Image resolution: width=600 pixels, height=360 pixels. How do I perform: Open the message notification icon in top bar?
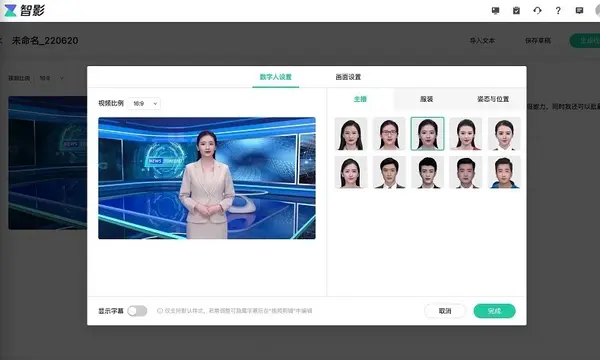[x=579, y=11]
